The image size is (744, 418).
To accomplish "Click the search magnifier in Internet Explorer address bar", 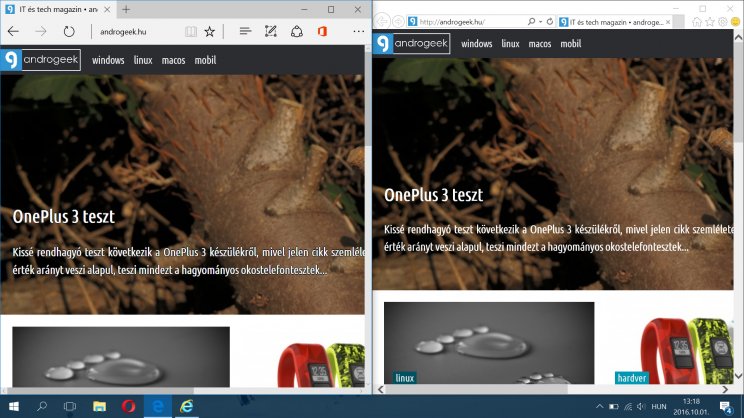I will click(531, 21).
